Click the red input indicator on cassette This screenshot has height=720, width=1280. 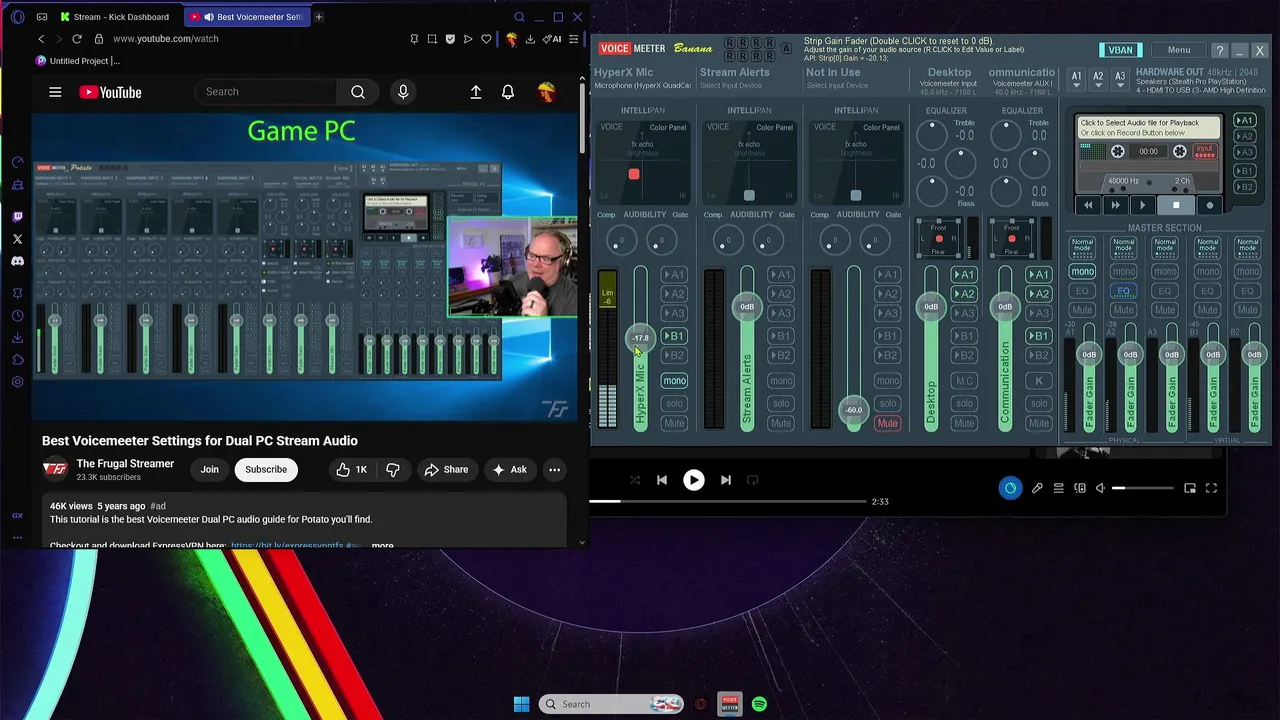tap(1204, 151)
